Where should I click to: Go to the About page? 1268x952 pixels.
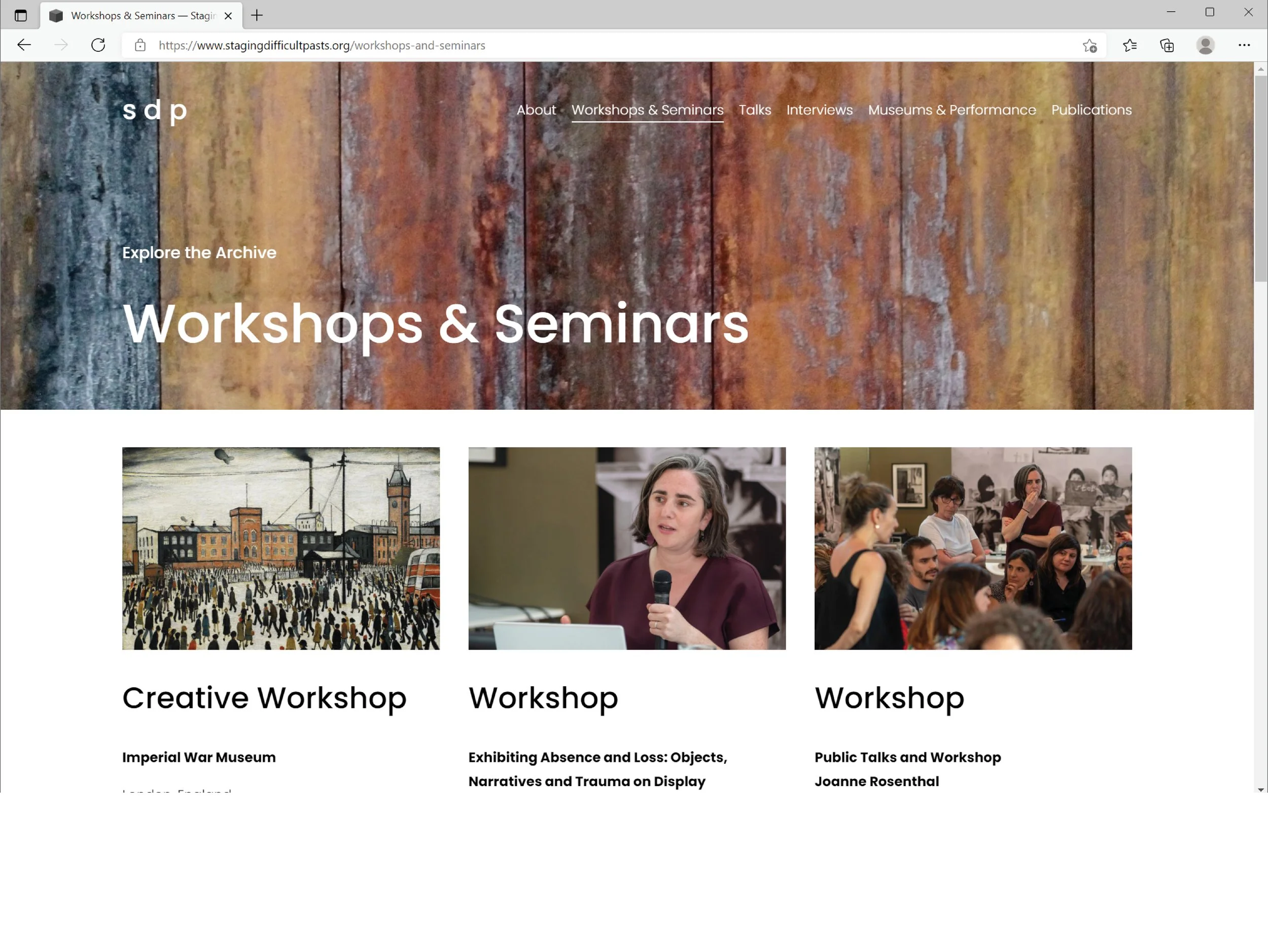click(536, 110)
